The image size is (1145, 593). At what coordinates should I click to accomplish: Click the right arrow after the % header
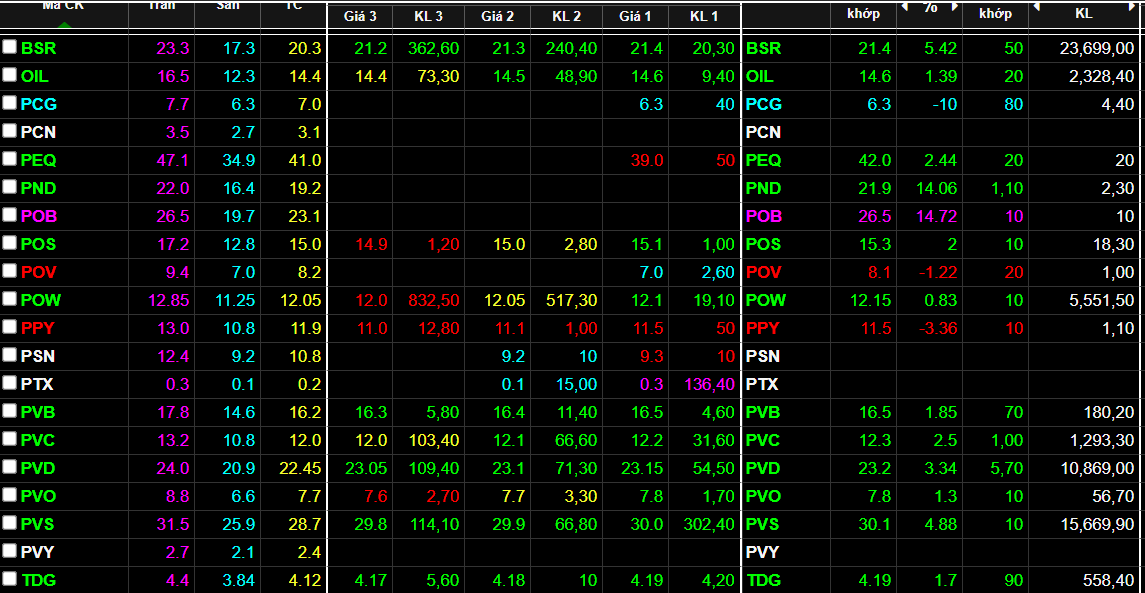[952, 7]
